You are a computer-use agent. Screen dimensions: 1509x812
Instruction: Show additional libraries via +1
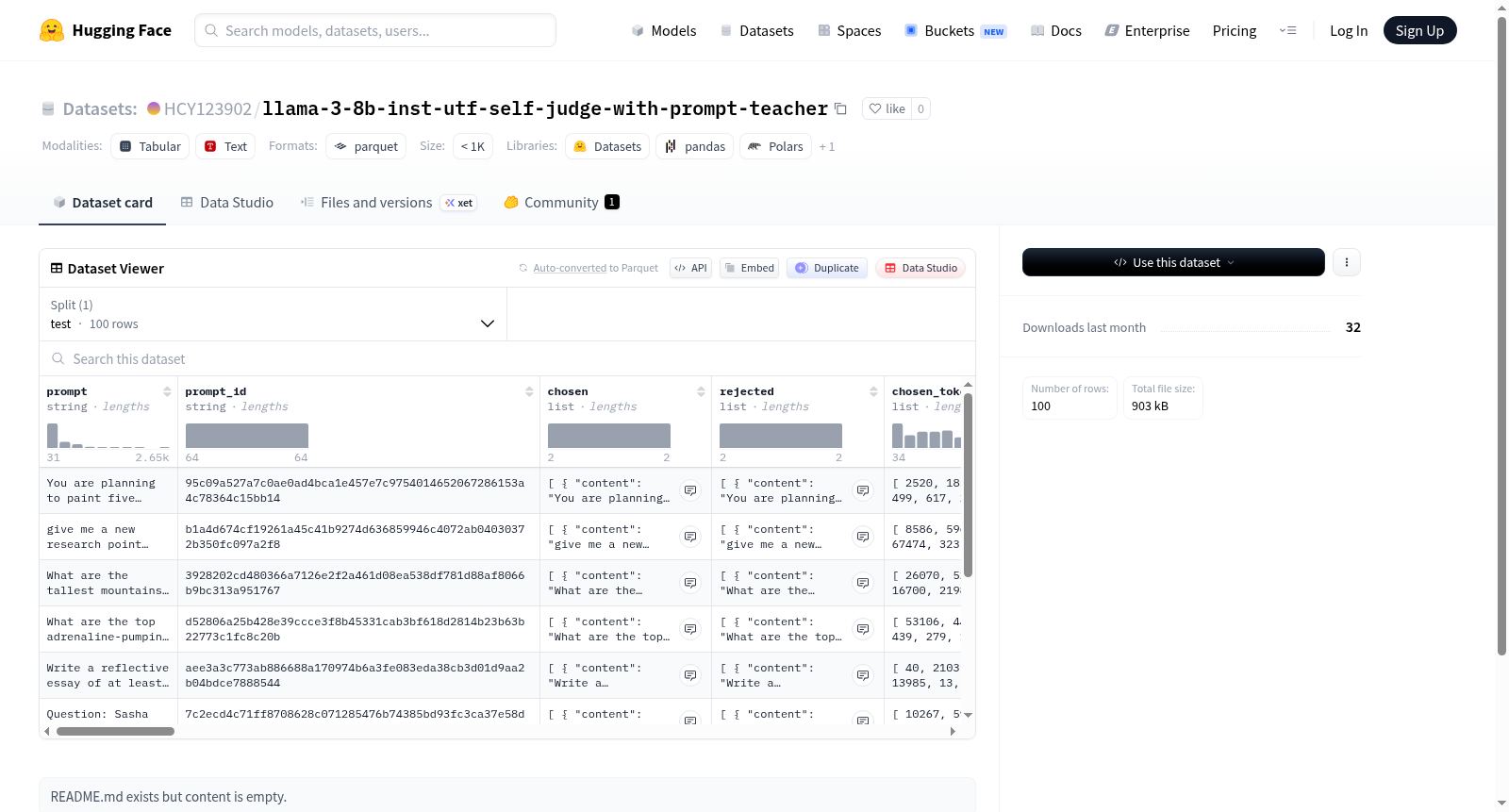pos(827,146)
